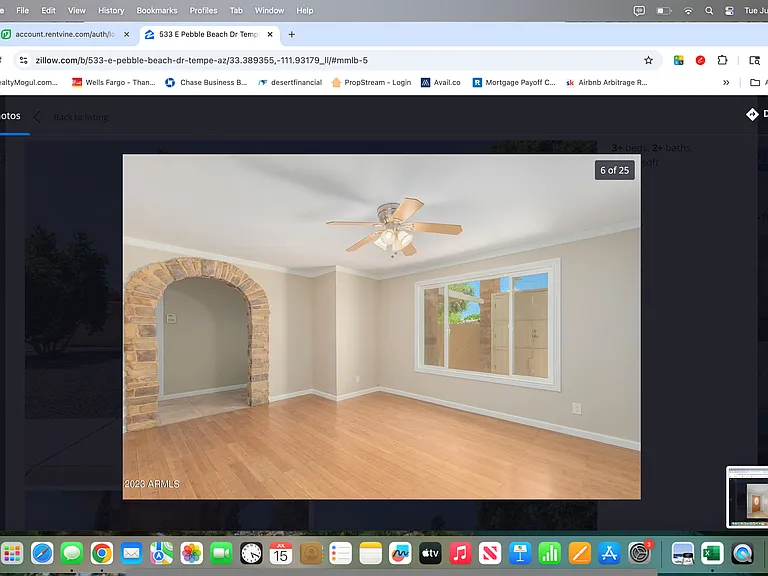The width and height of the screenshot is (768, 576).
Task: Click the living room listing photo
Action: 382,327
